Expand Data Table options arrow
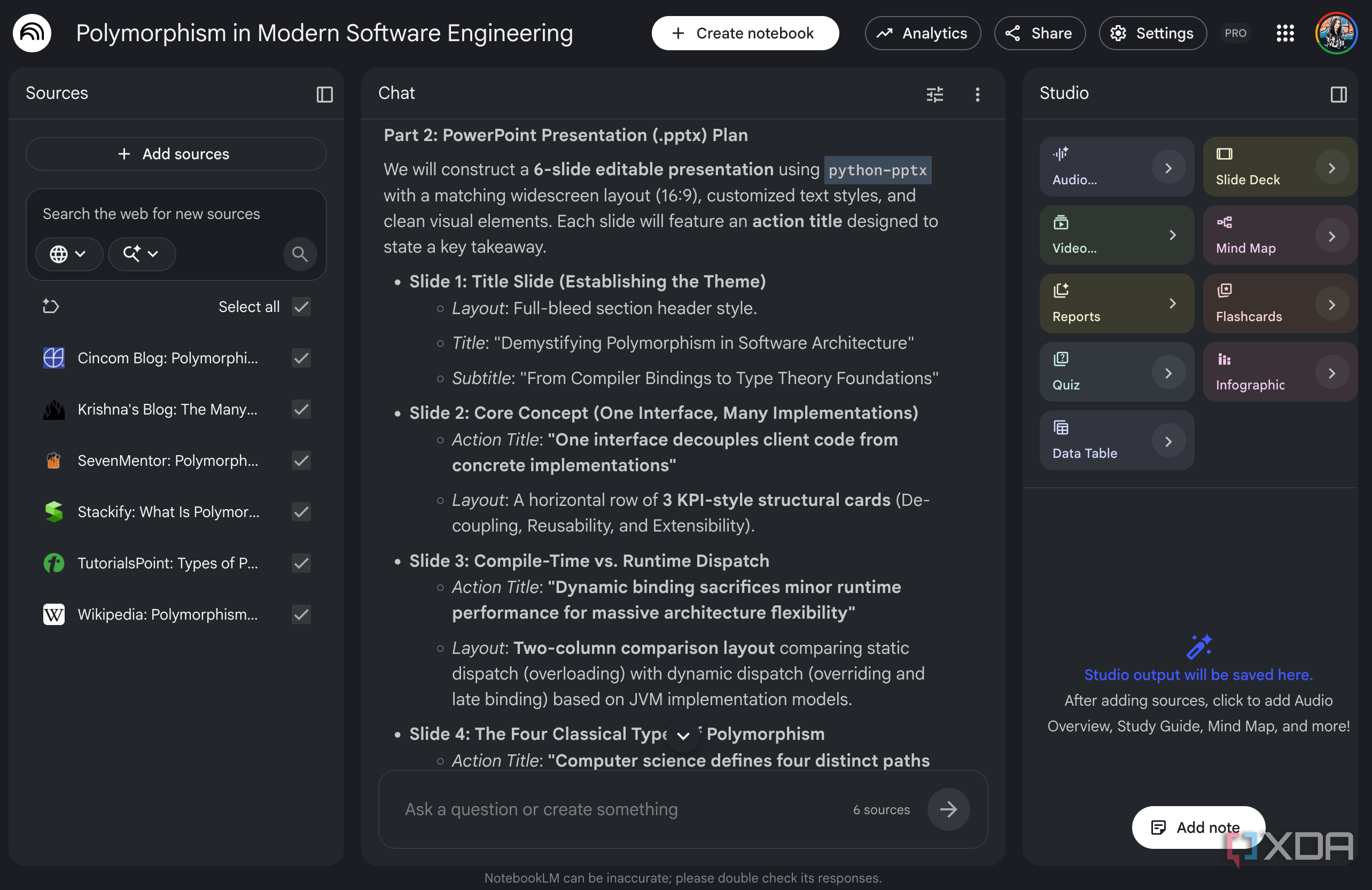Viewport: 1372px width, 890px height. click(1168, 442)
